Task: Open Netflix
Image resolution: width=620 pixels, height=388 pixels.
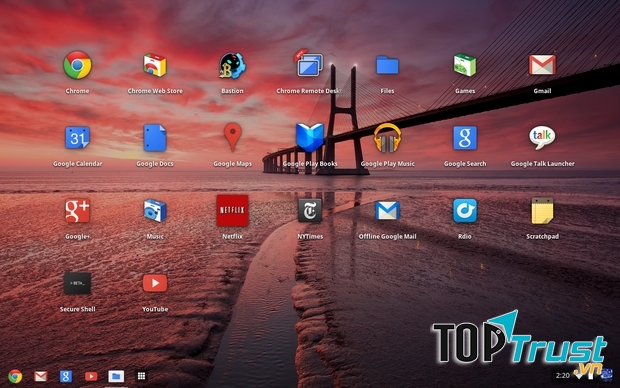Action: coord(232,210)
